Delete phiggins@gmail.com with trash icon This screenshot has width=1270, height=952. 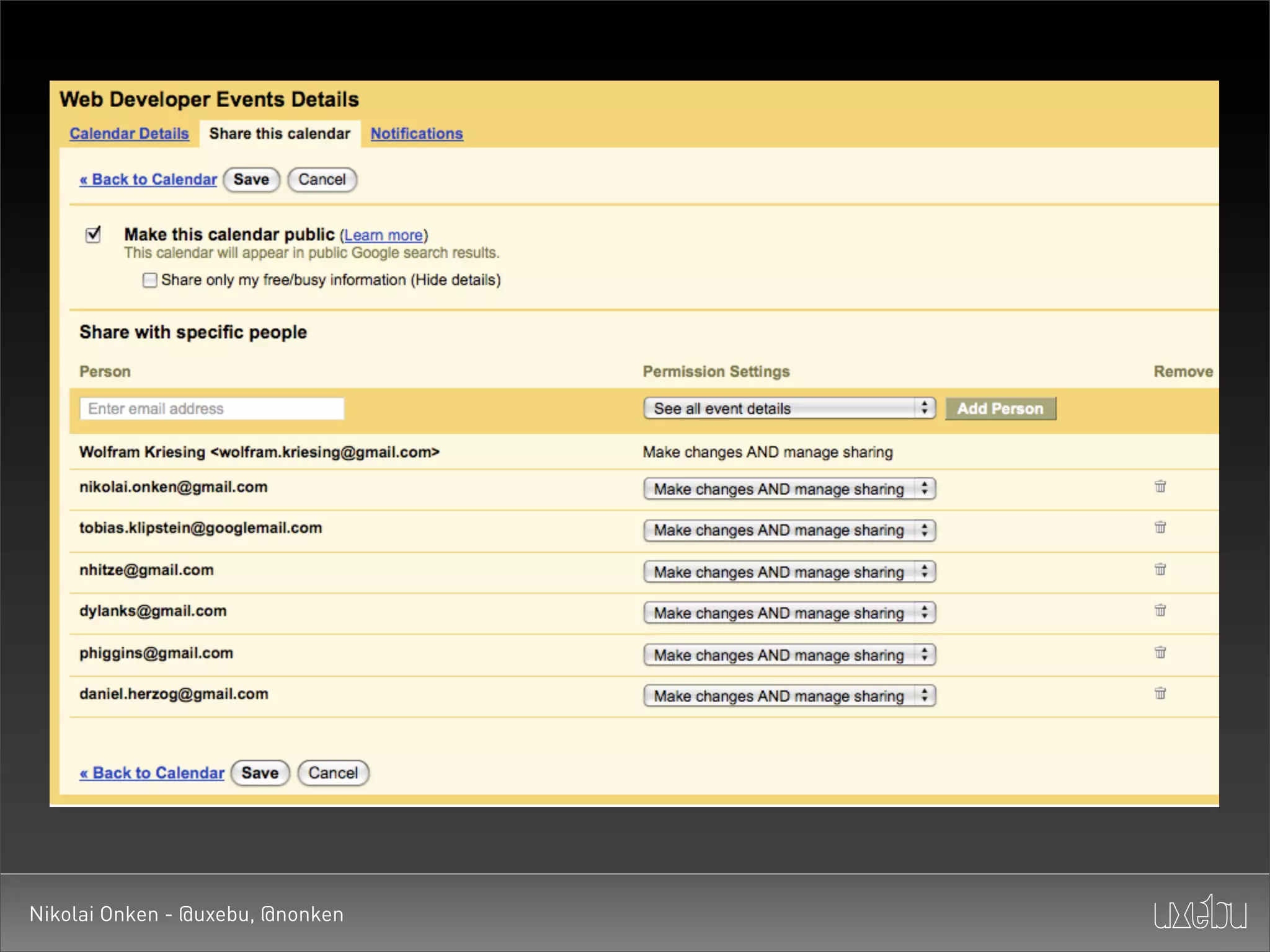1160,653
